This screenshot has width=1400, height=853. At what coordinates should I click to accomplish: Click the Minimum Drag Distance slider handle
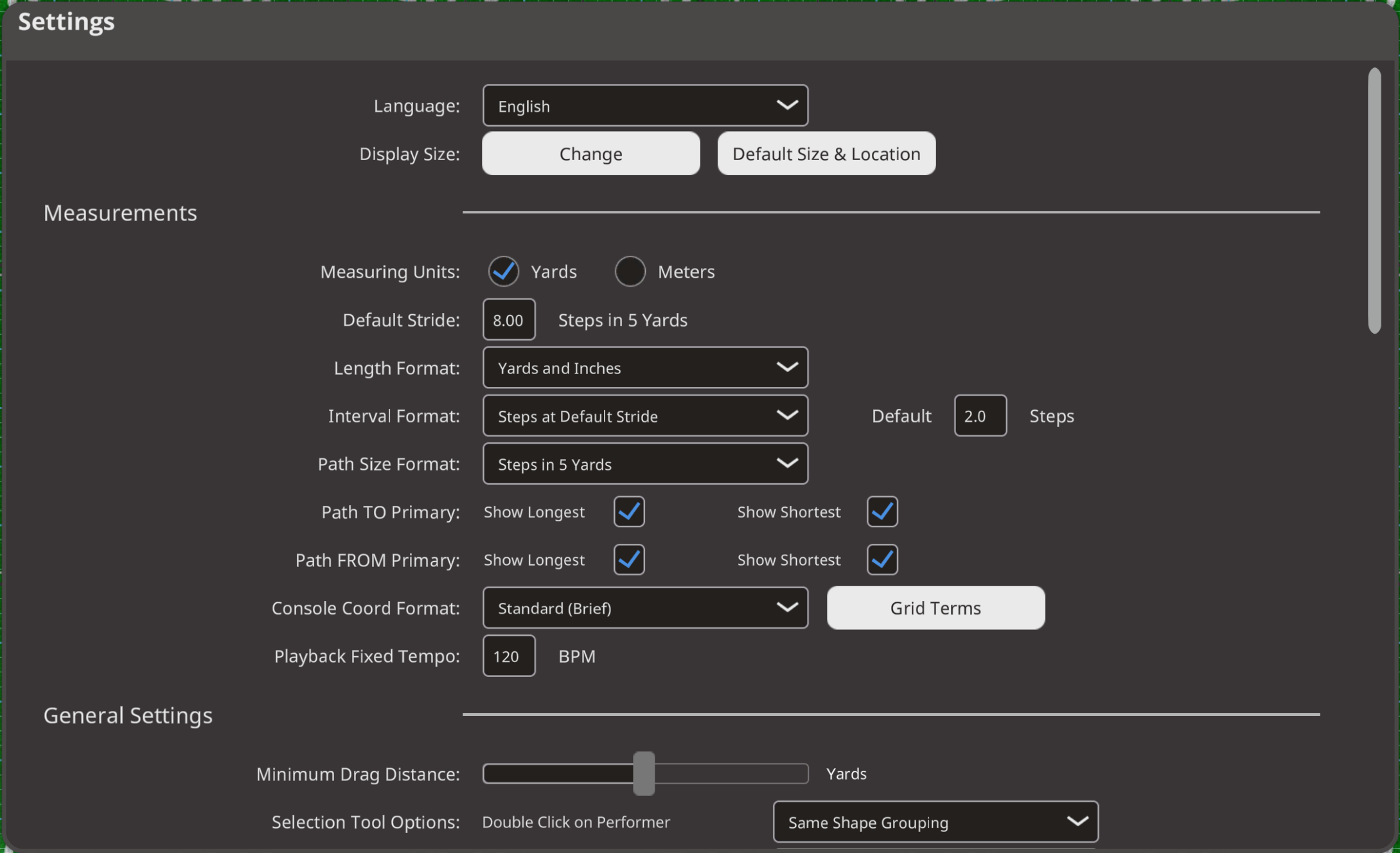click(x=643, y=773)
